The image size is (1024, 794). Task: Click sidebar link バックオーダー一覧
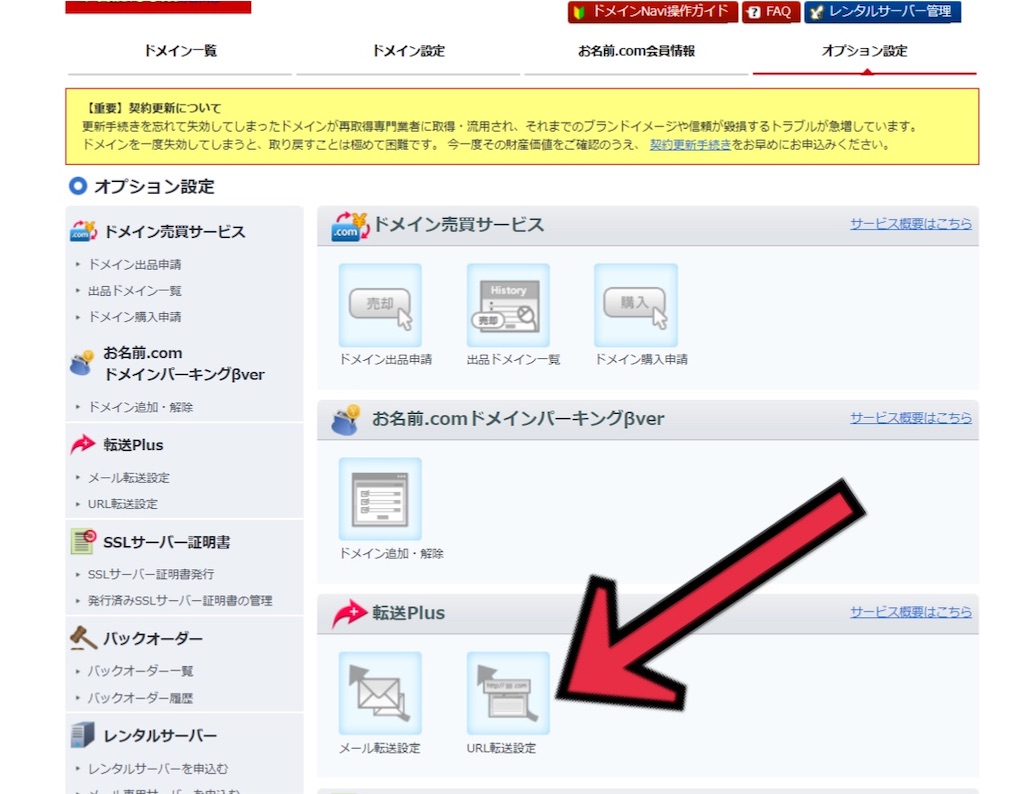(140, 671)
